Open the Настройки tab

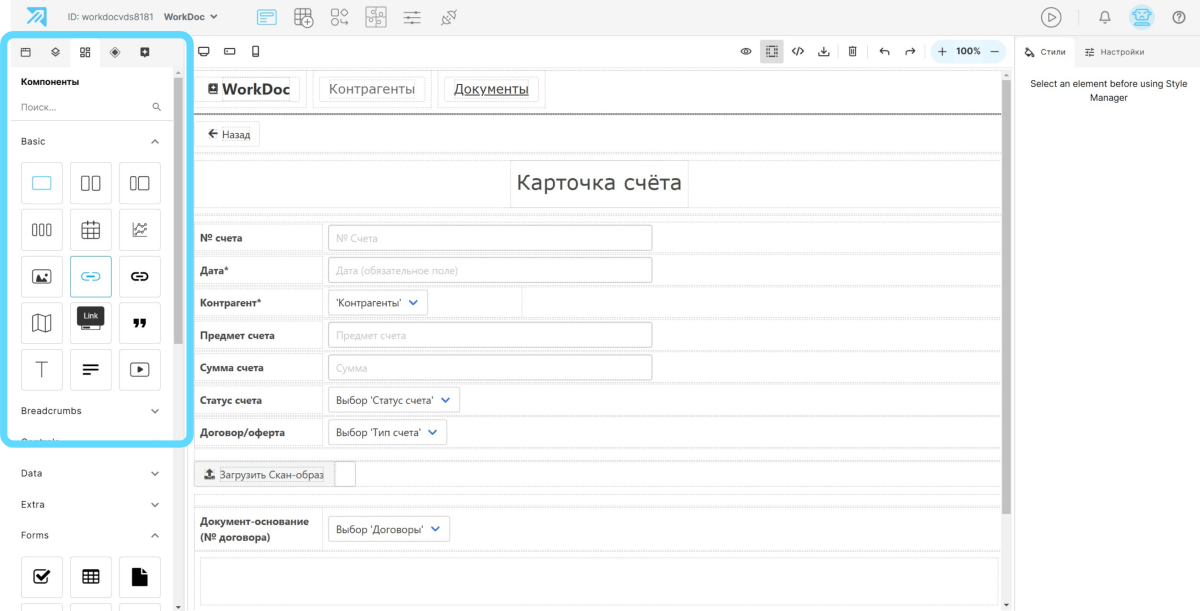click(1114, 52)
